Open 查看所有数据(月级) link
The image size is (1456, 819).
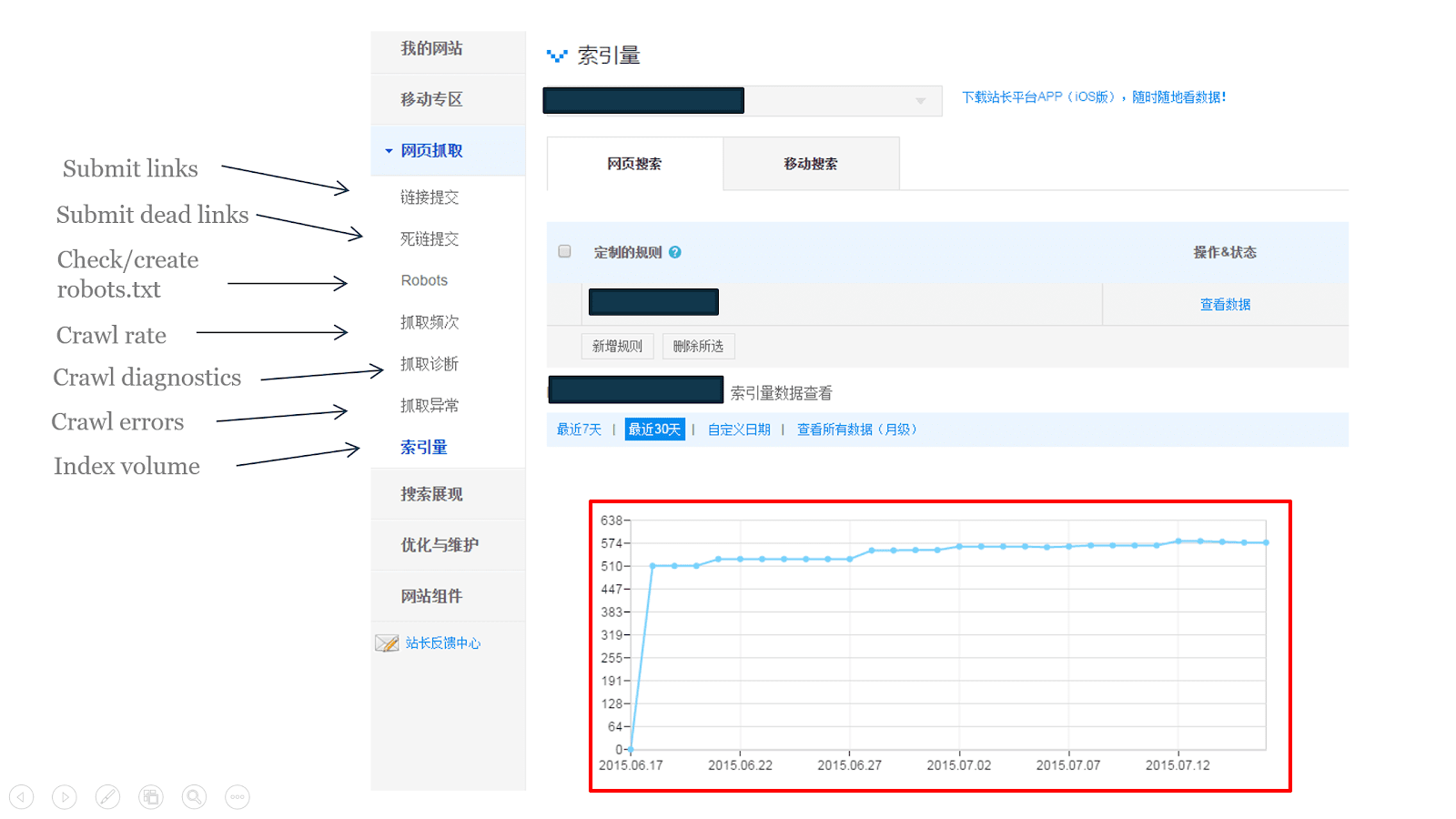point(857,430)
